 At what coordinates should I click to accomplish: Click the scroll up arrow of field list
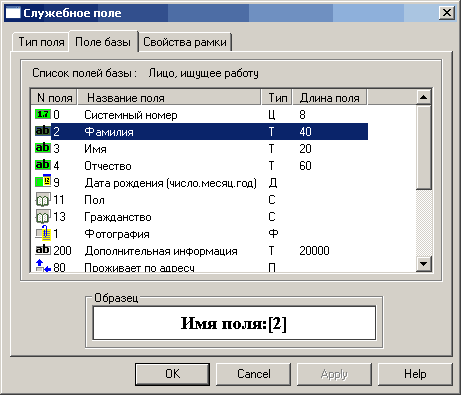point(424,97)
